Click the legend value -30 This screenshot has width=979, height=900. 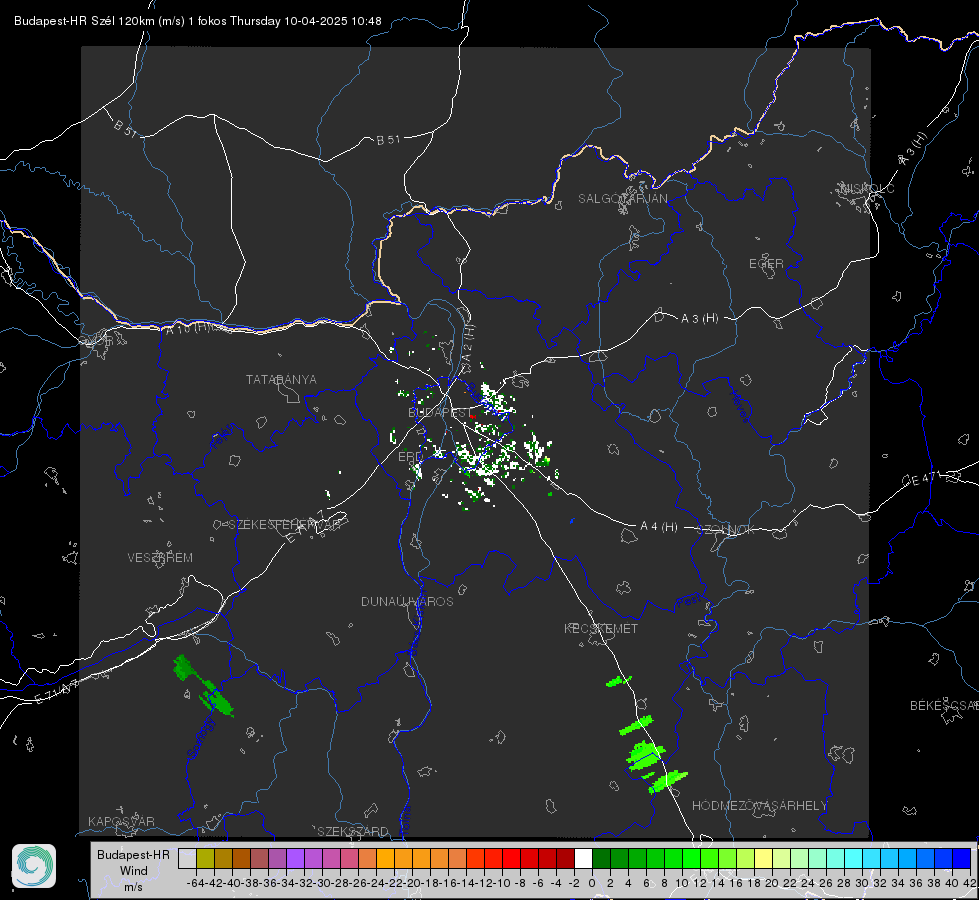tap(322, 883)
